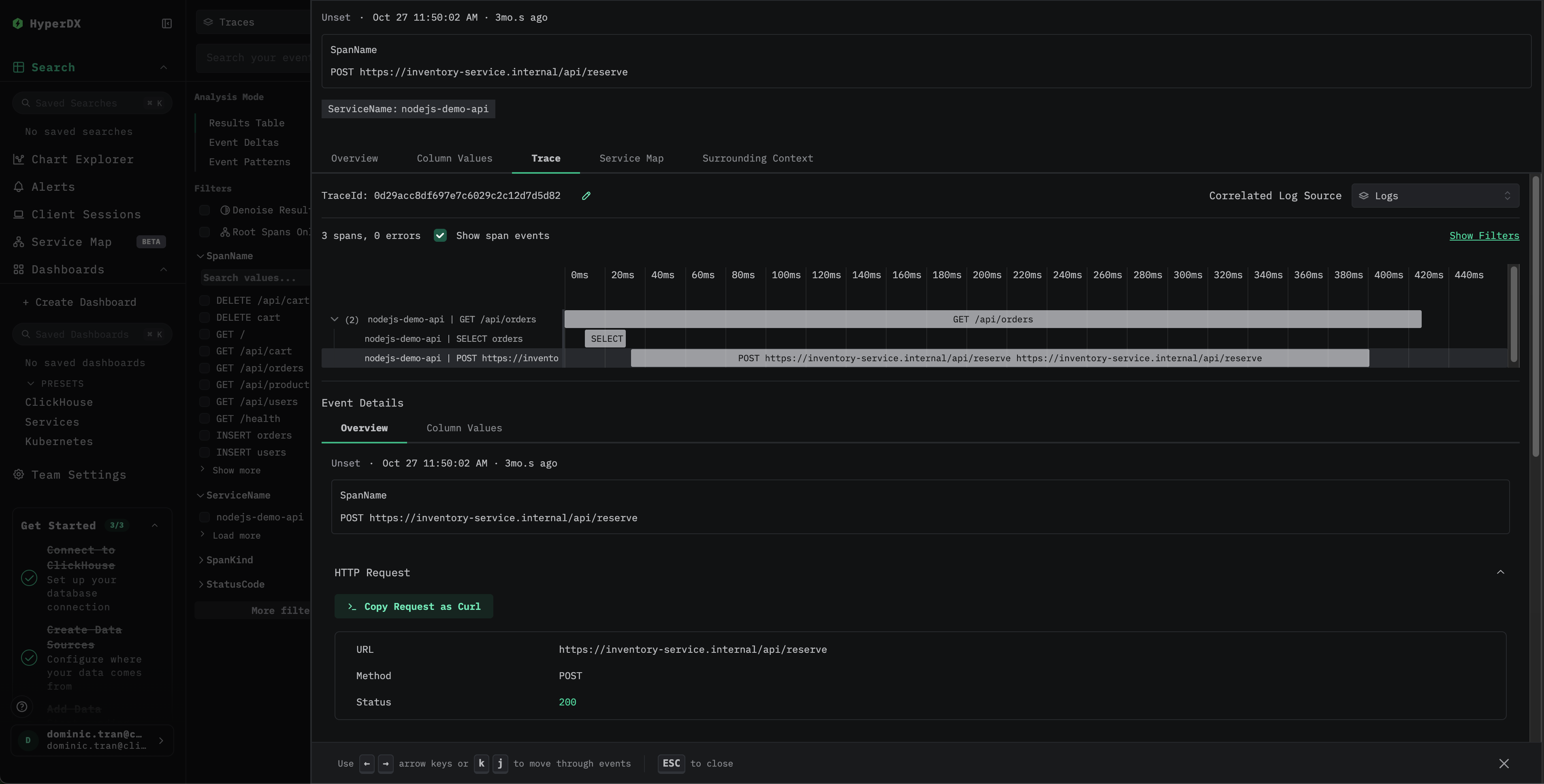1544x784 pixels.
Task: Open the help question mark icon
Action: pos(22,707)
